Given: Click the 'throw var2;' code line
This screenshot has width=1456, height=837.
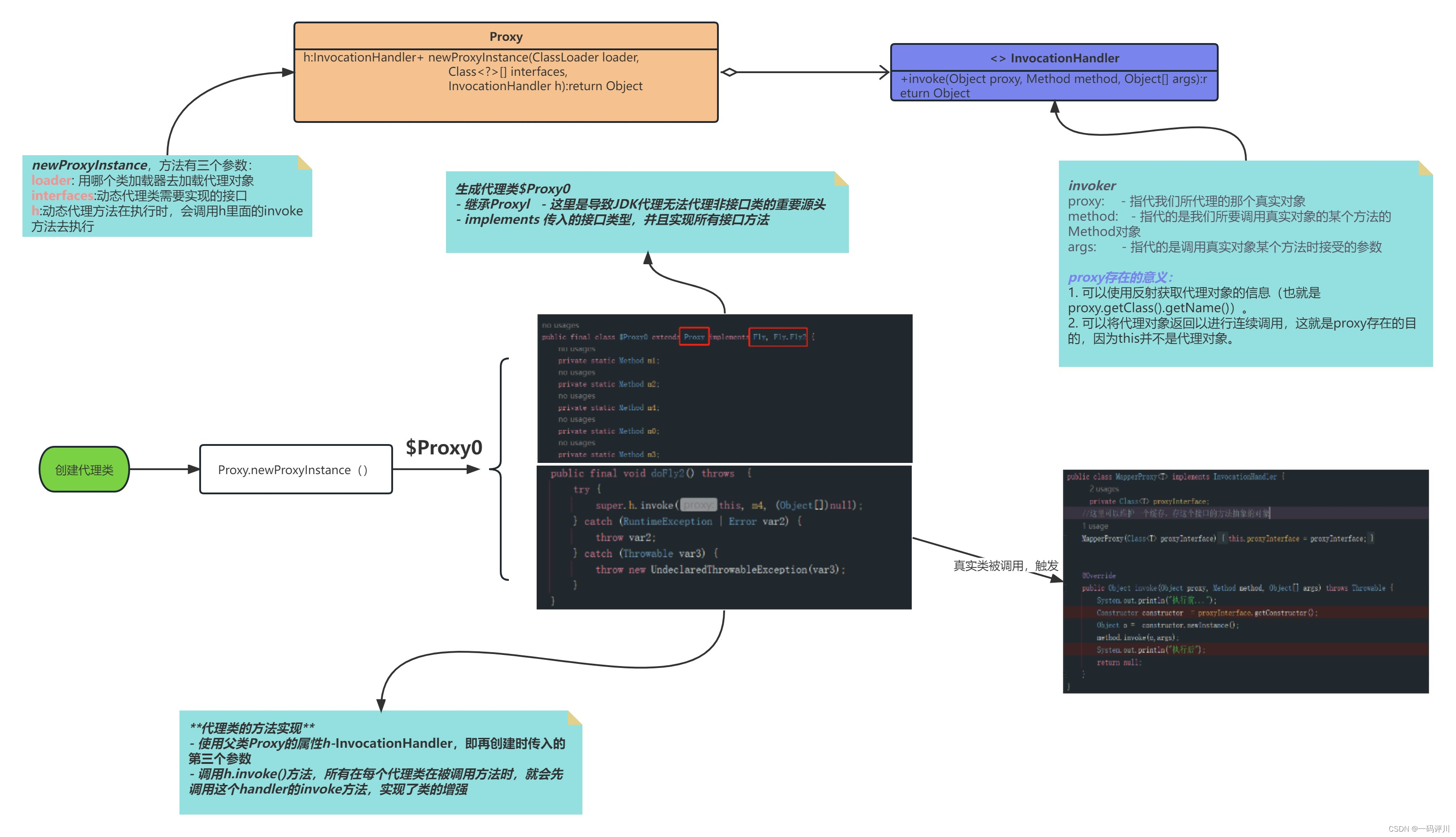Looking at the screenshot, I should (x=625, y=537).
